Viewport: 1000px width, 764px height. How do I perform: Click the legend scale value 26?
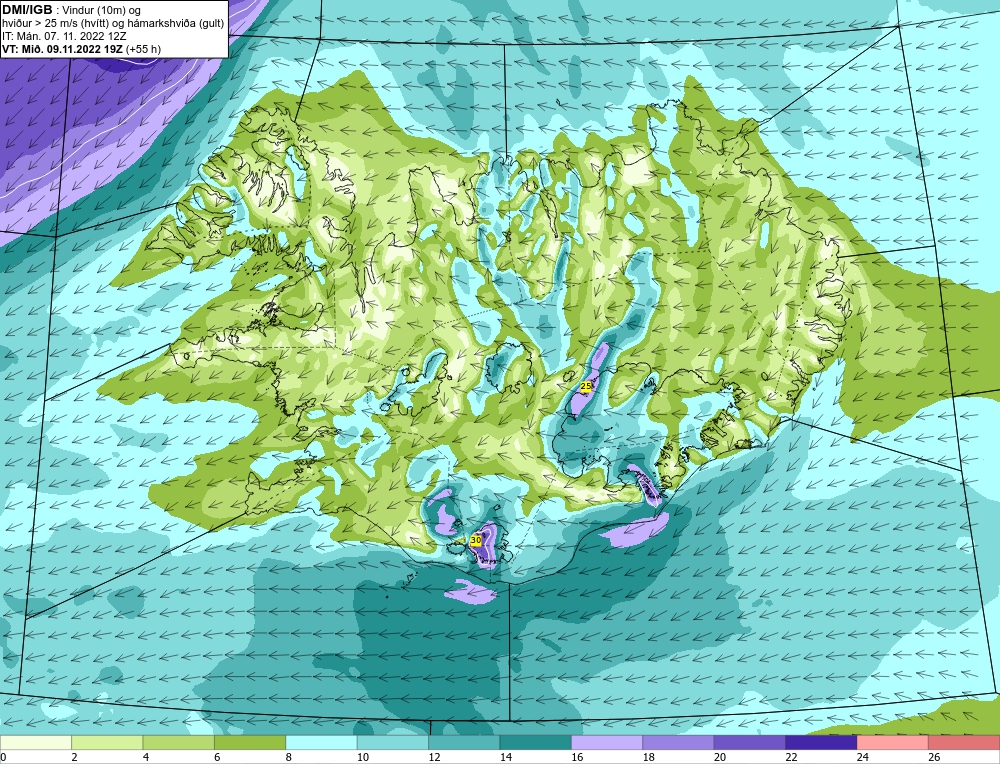pyautogui.click(x=934, y=757)
